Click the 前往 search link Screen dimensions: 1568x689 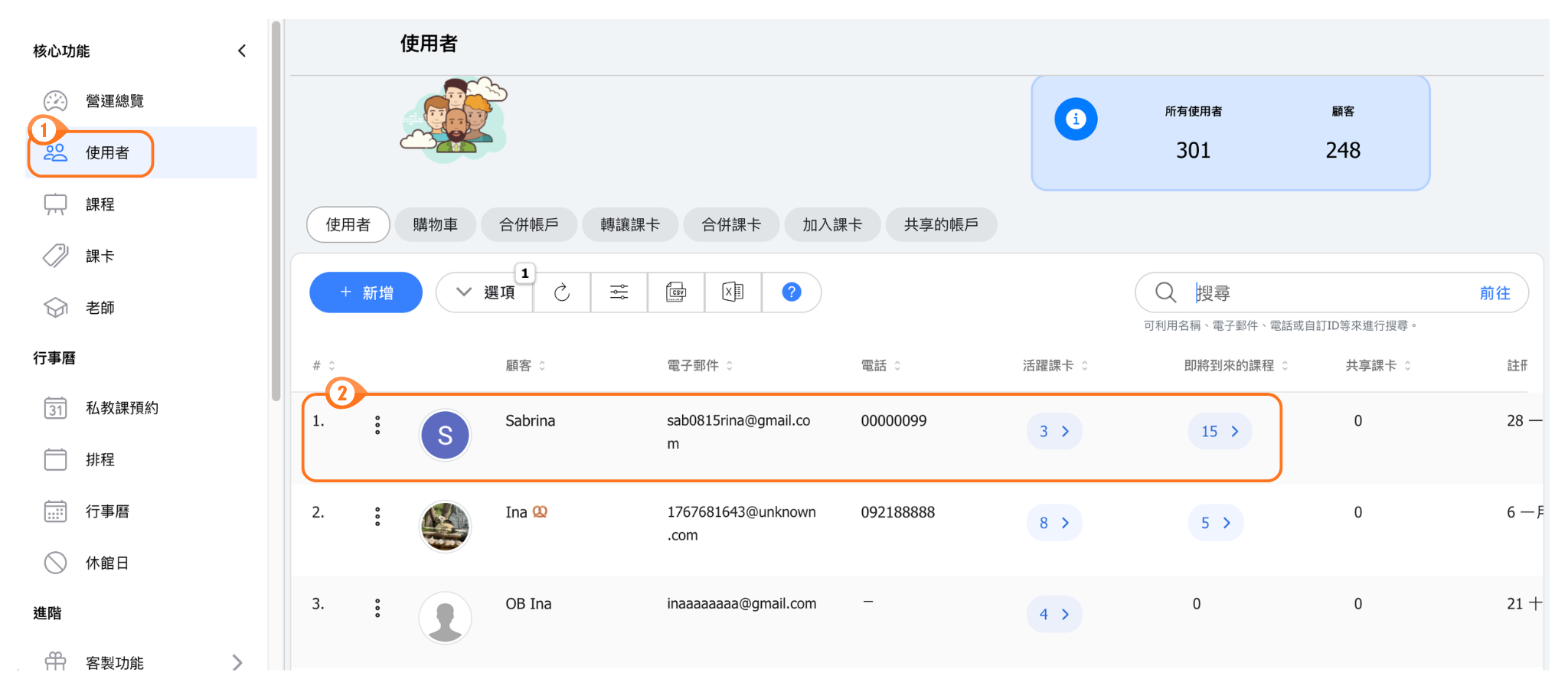(x=1494, y=293)
